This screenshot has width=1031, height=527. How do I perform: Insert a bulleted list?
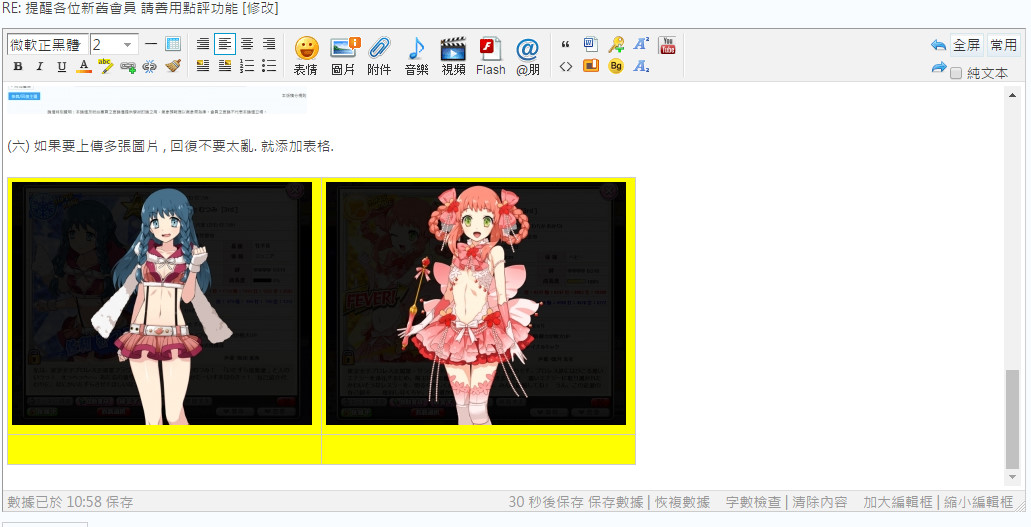(269, 66)
